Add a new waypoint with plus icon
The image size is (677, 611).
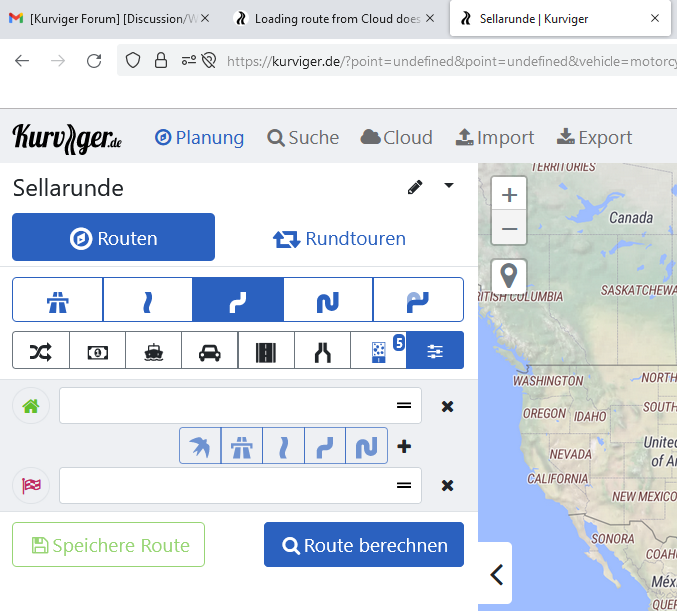point(404,446)
